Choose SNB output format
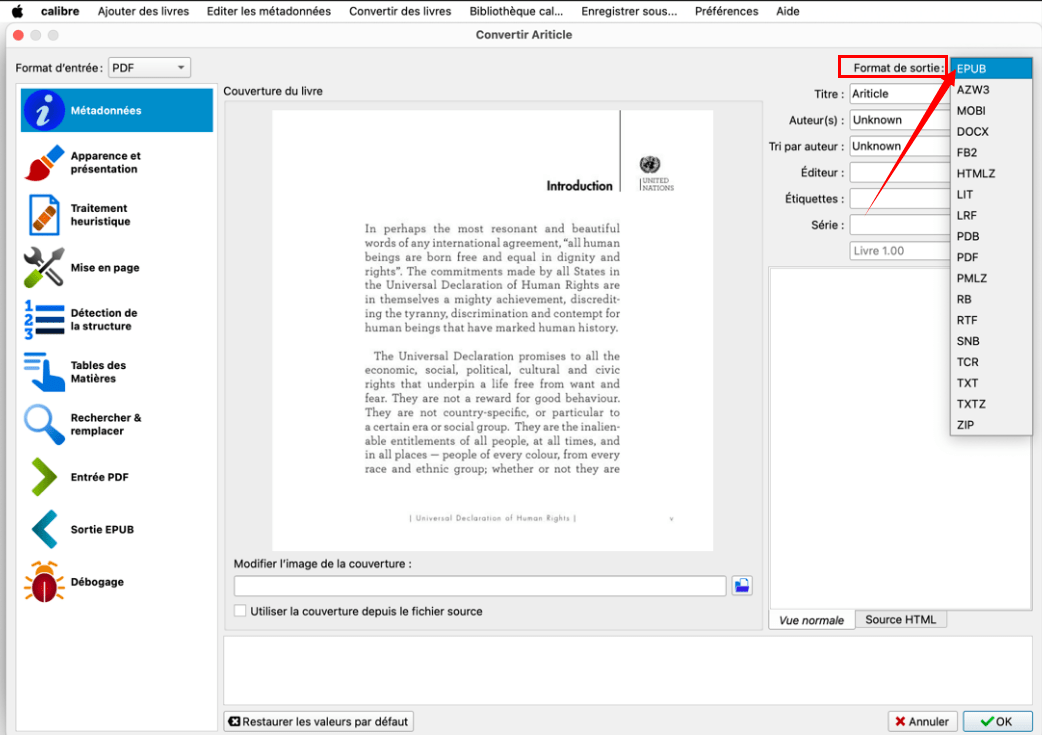Image resolution: width=1042 pixels, height=735 pixels. tap(991, 341)
